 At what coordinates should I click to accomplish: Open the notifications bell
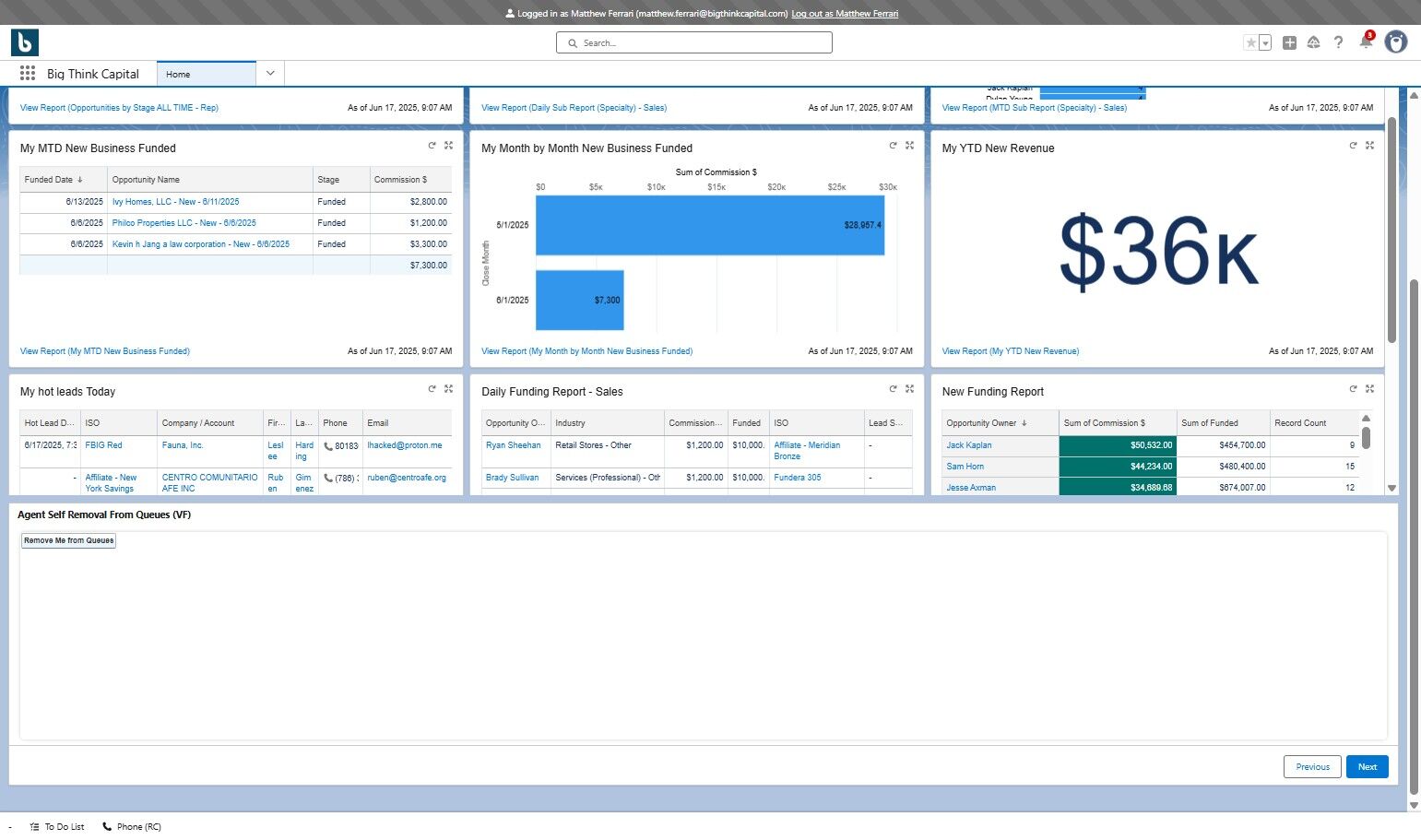(x=1365, y=42)
